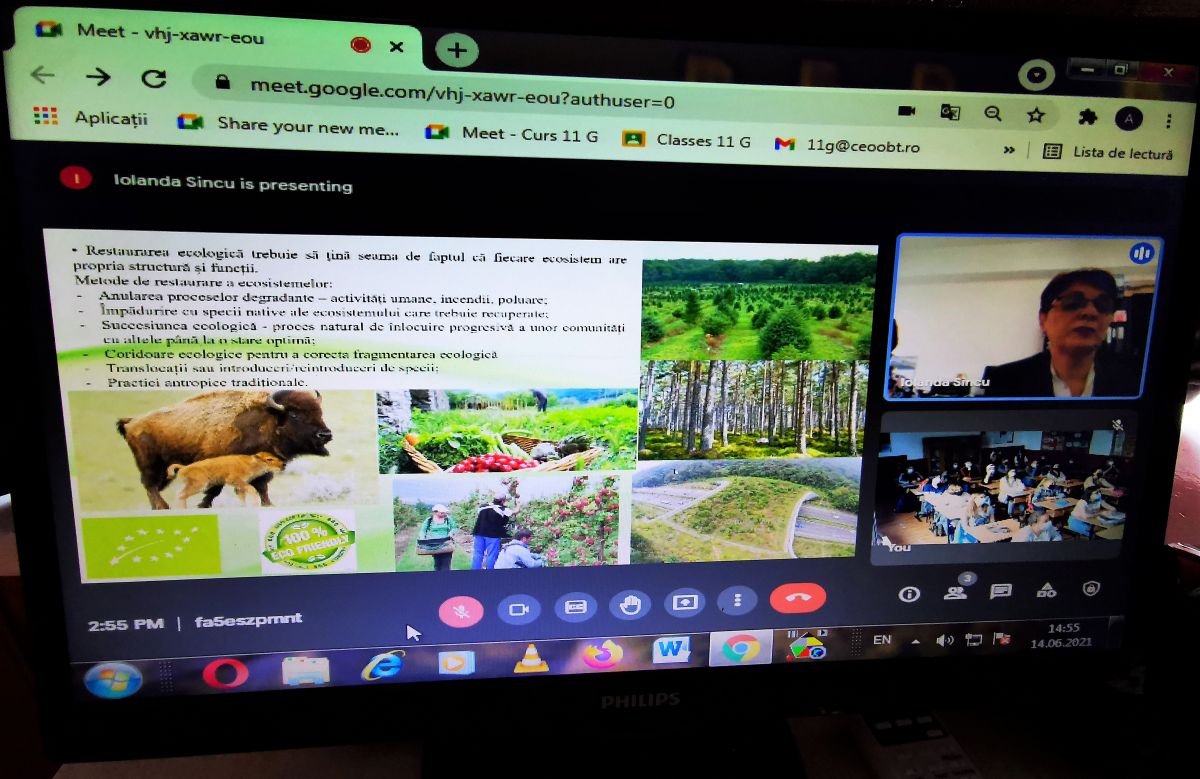The height and width of the screenshot is (779, 1200).
Task: Open Lista de lectură reading list
Action: point(1108,153)
